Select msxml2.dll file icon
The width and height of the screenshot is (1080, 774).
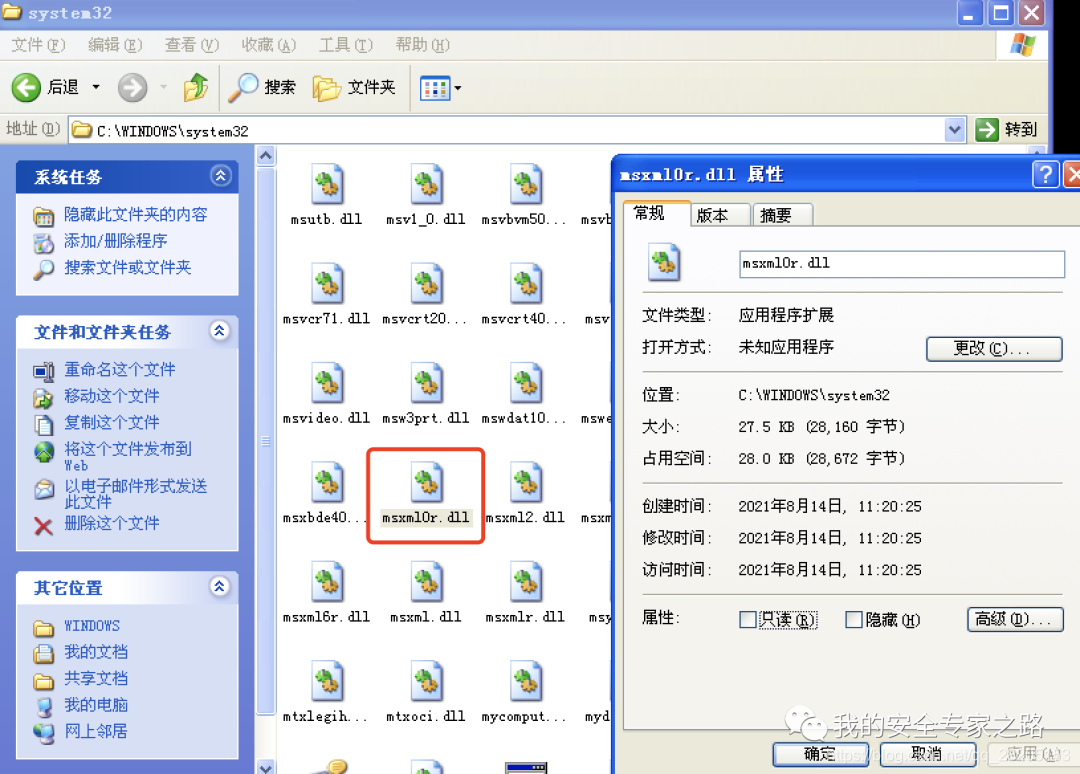click(526, 482)
